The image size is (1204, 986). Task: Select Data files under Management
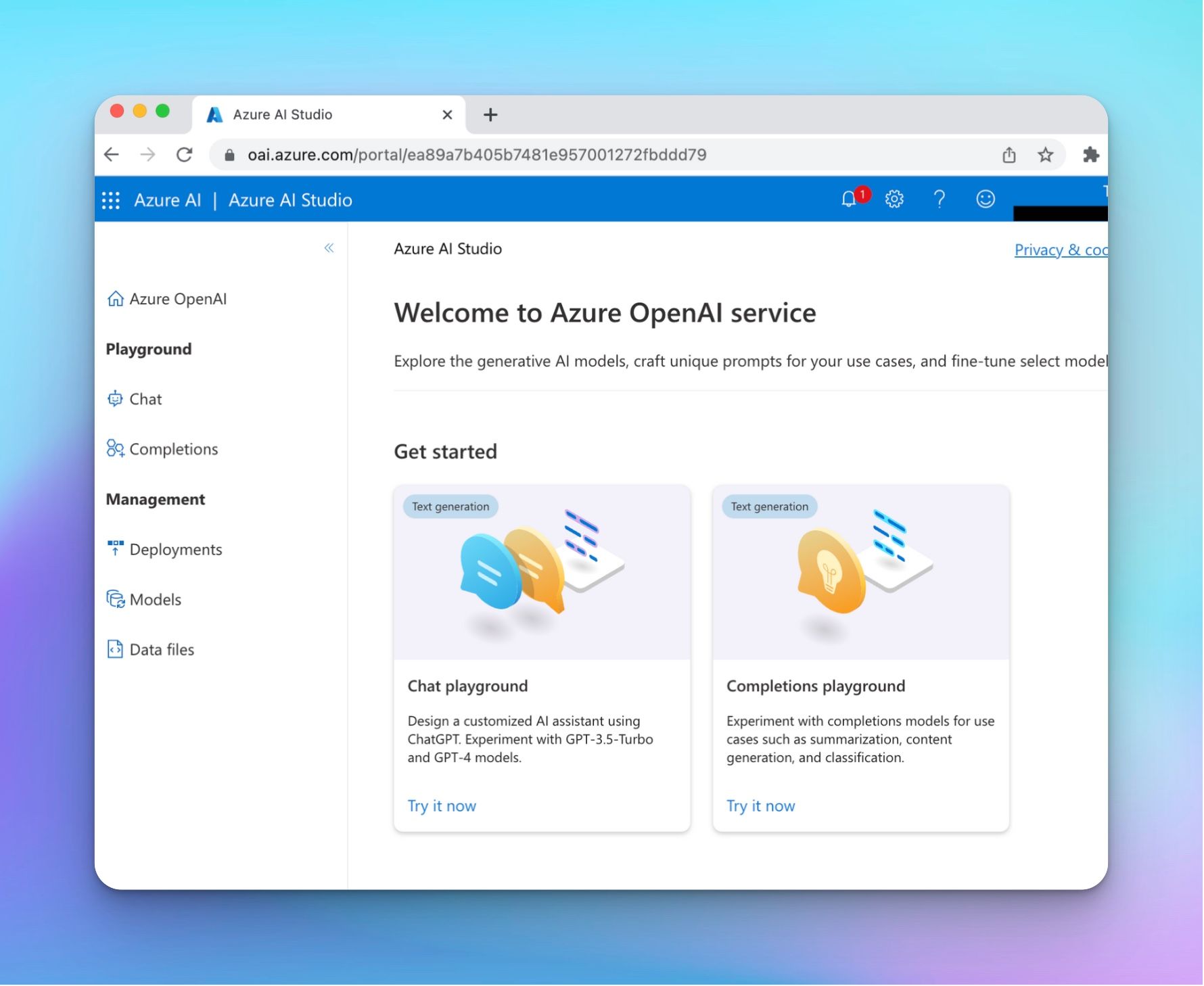click(x=151, y=649)
